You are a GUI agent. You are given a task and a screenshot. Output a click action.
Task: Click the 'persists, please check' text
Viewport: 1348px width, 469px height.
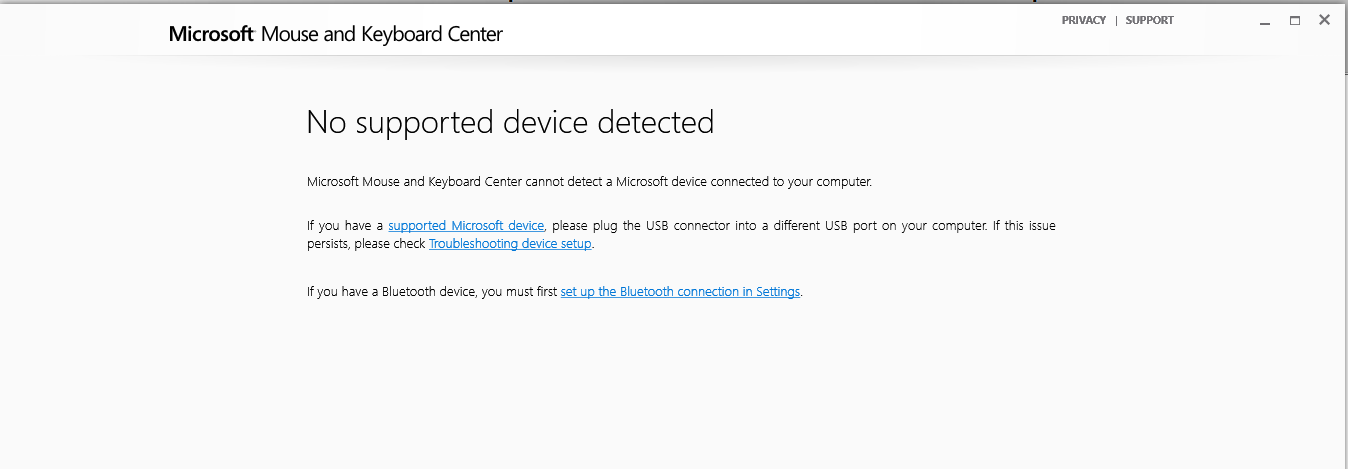pos(366,244)
